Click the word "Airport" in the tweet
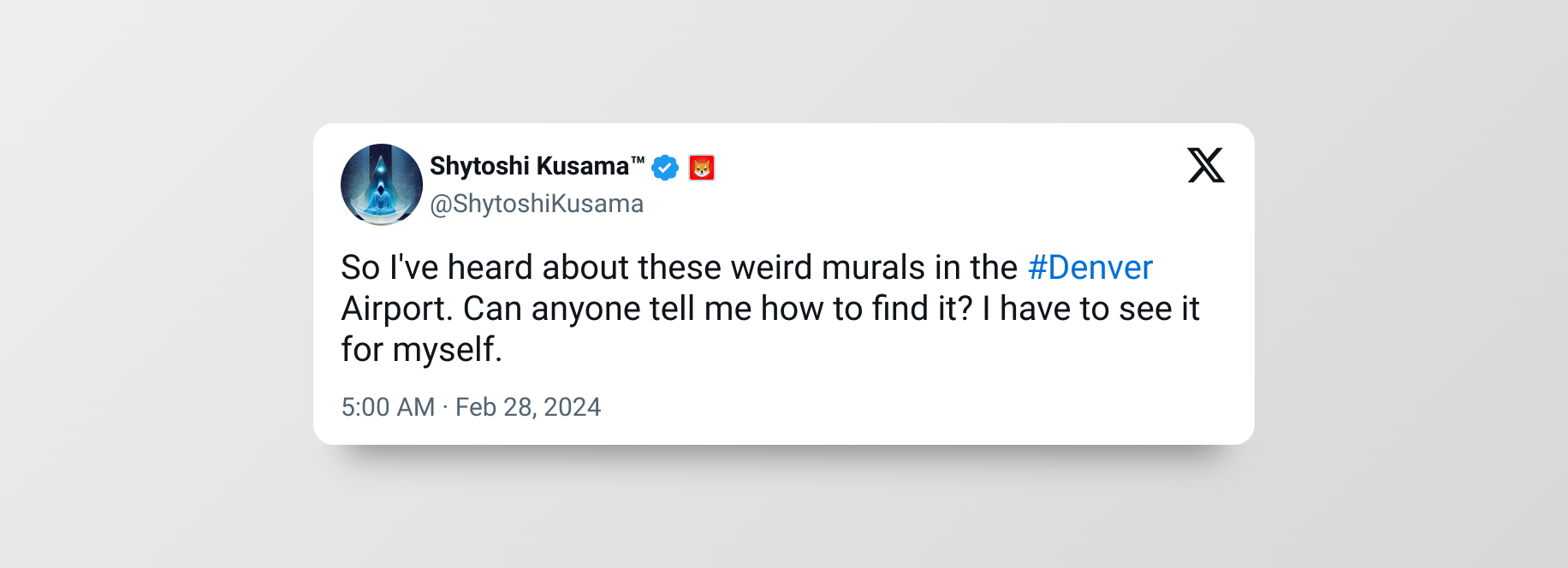1568x568 pixels. [x=397, y=309]
